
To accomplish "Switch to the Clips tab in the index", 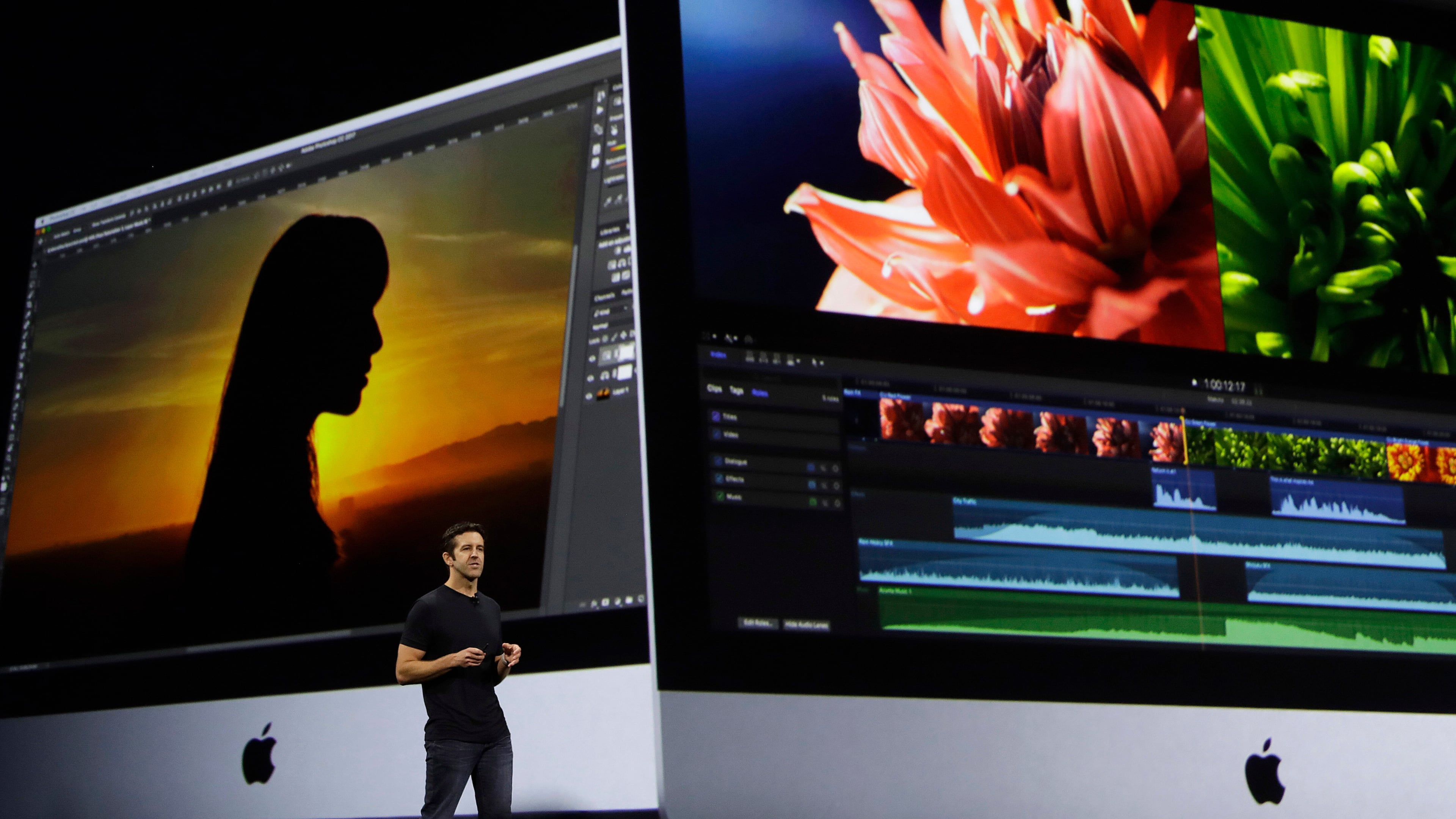I will coord(714,389).
